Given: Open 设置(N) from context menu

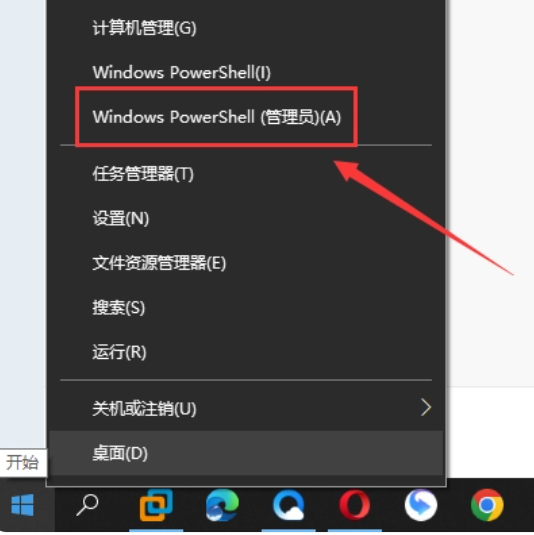Looking at the screenshot, I should 246,218.
